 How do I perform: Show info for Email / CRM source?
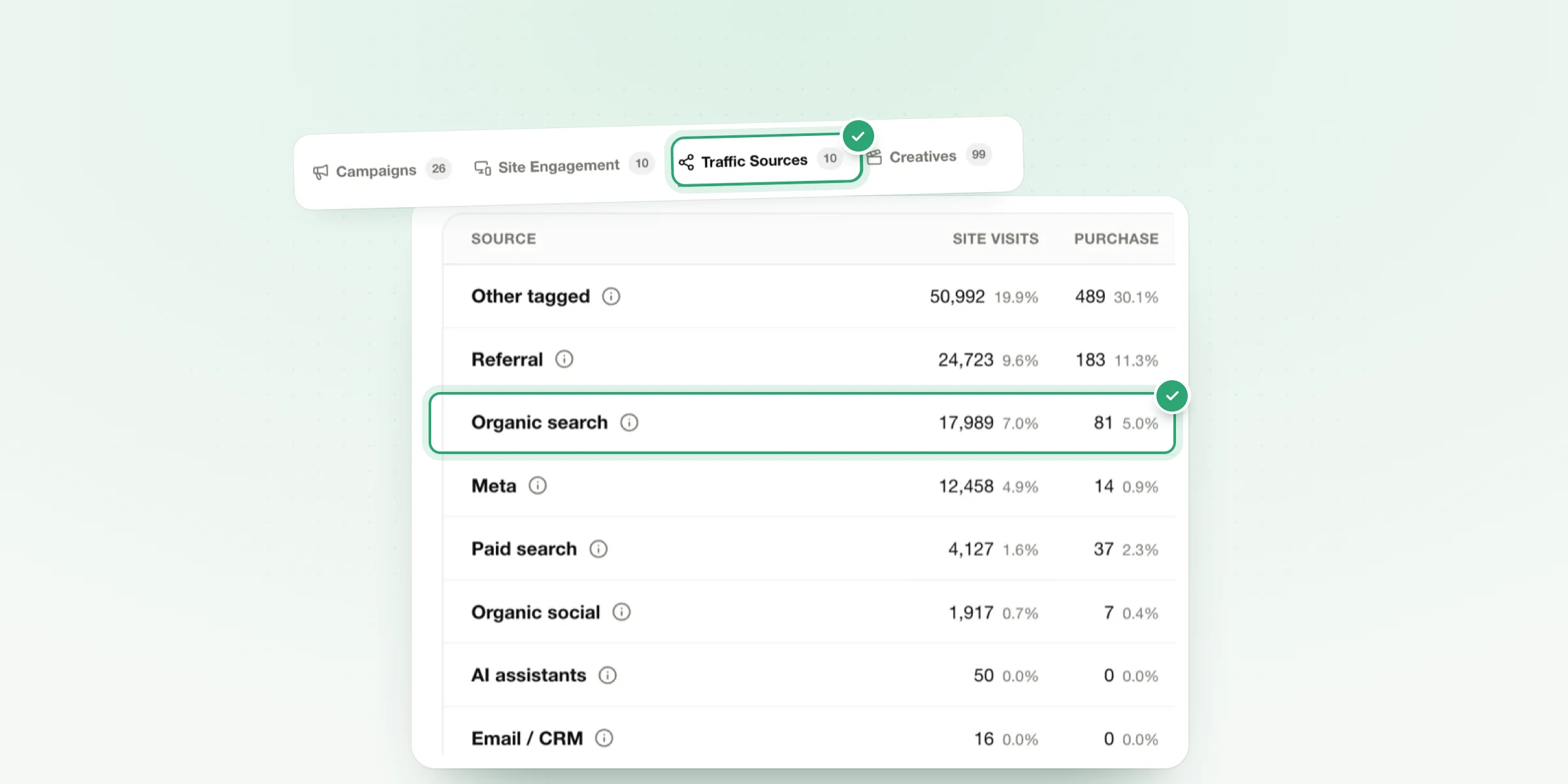(604, 738)
